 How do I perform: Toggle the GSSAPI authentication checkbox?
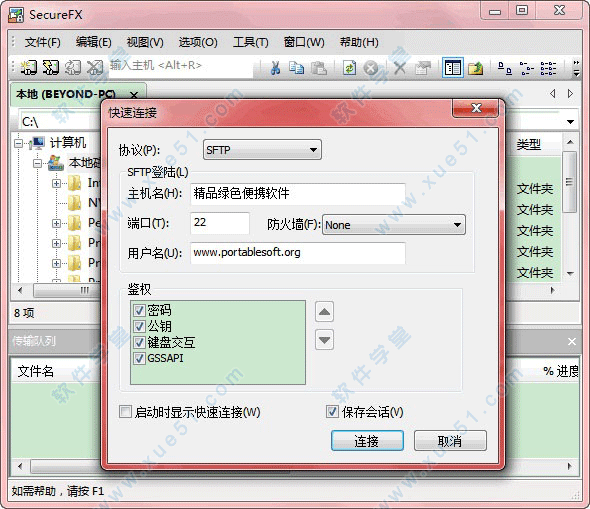tap(140, 358)
